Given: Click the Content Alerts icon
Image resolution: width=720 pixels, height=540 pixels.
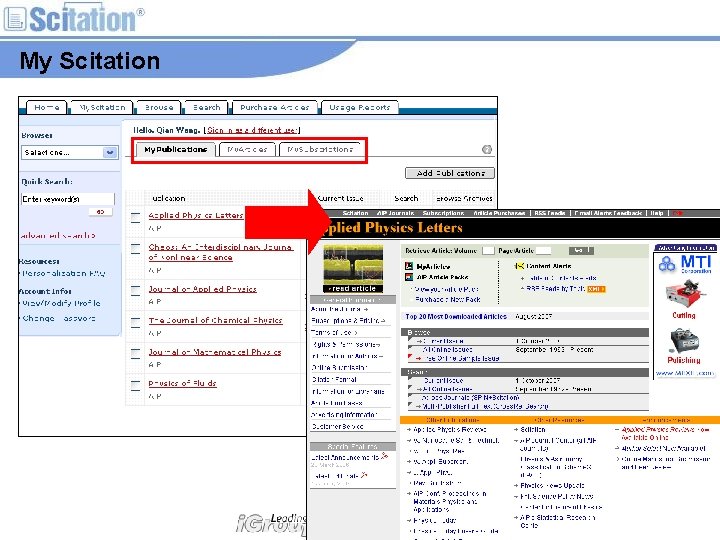Looking at the screenshot, I should tap(519, 266).
